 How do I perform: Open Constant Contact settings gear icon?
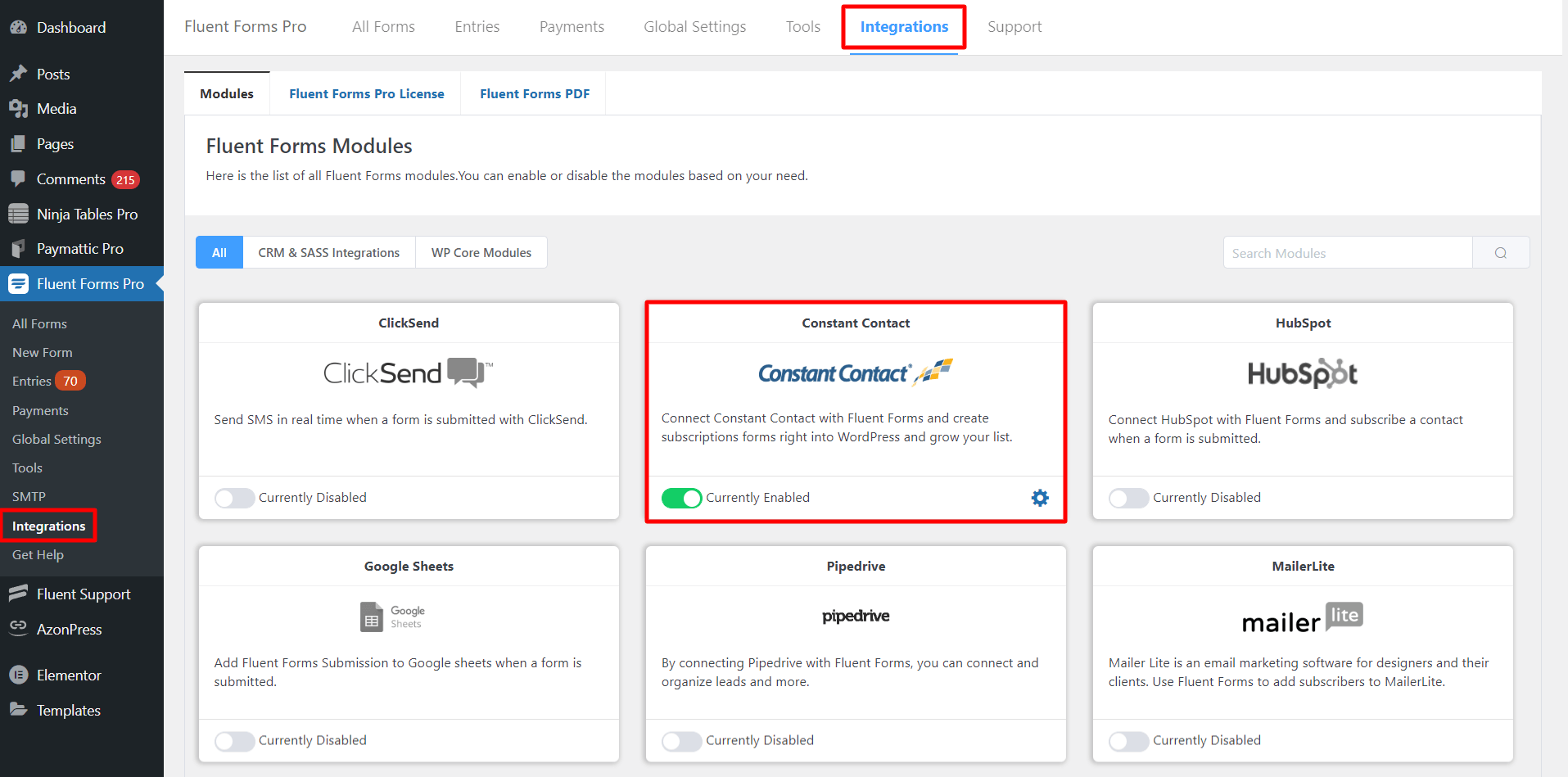pyautogui.click(x=1039, y=498)
